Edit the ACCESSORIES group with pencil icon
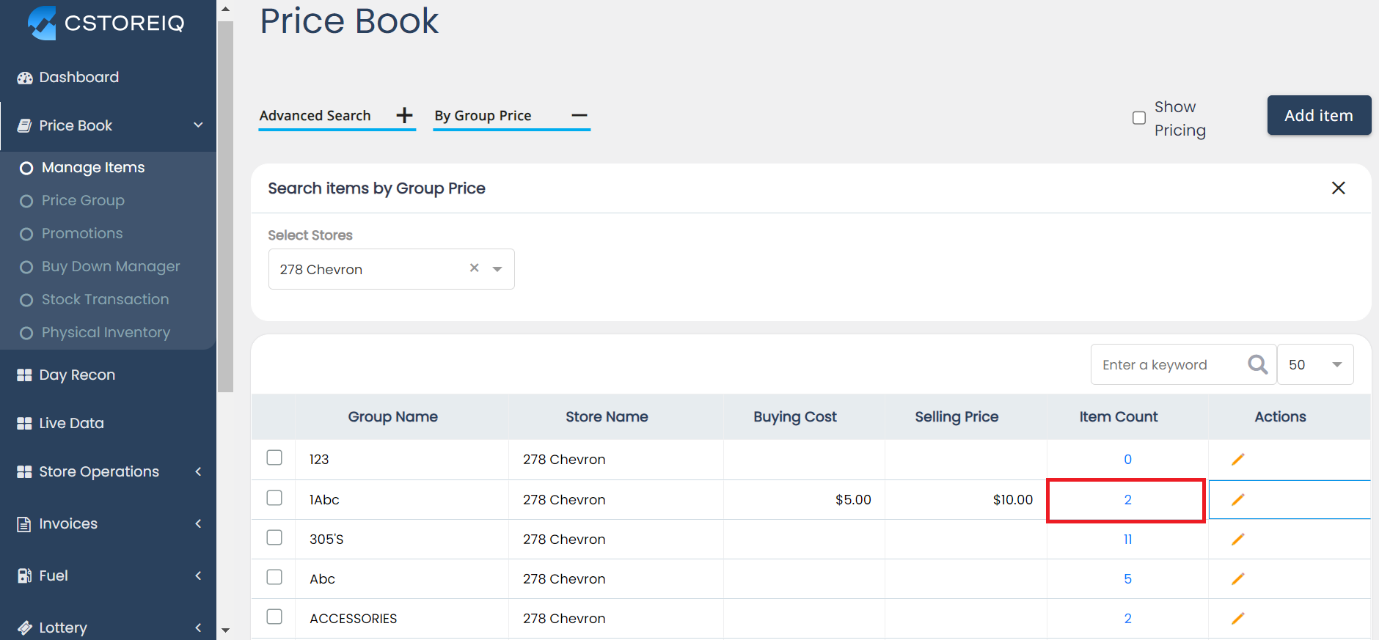The height and width of the screenshot is (640, 1379). tap(1238, 619)
